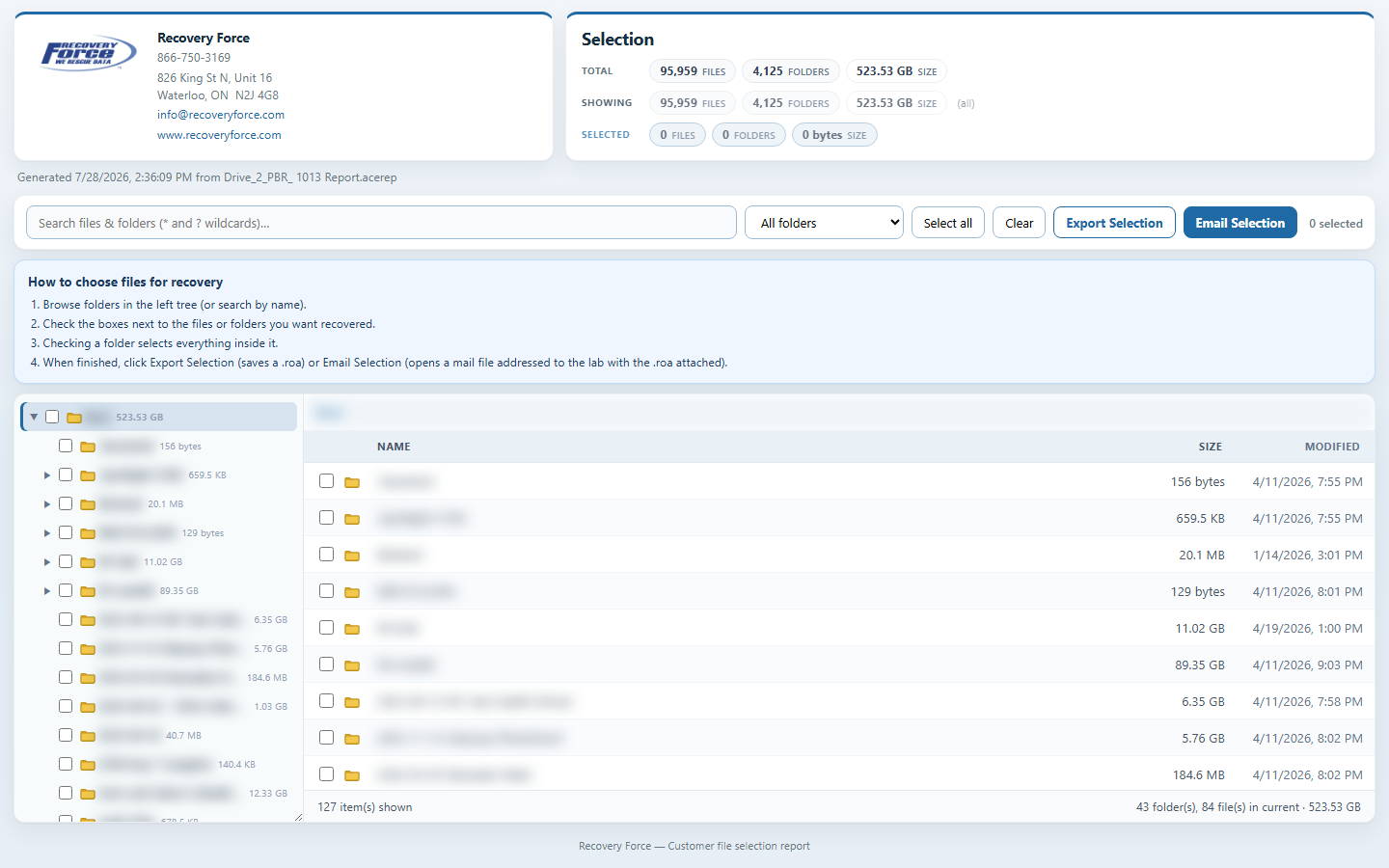Click the "43 folder(s), 84 file(s) in current" status text
Viewport: 1389px width, 868px height.
1217,807
